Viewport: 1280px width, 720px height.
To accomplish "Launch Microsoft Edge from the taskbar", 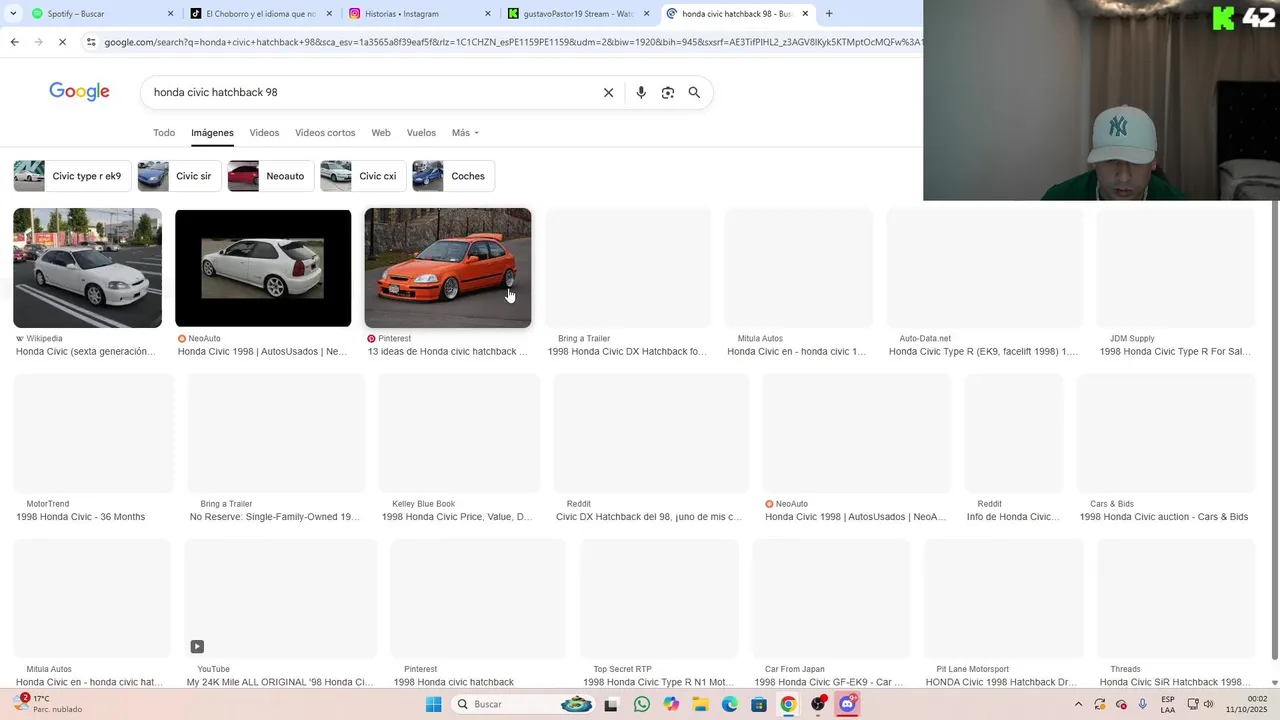I will [x=730, y=704].
